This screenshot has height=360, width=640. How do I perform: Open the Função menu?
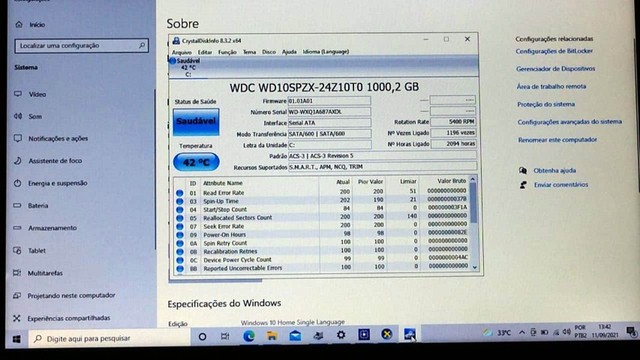click(x=227, y=52)
